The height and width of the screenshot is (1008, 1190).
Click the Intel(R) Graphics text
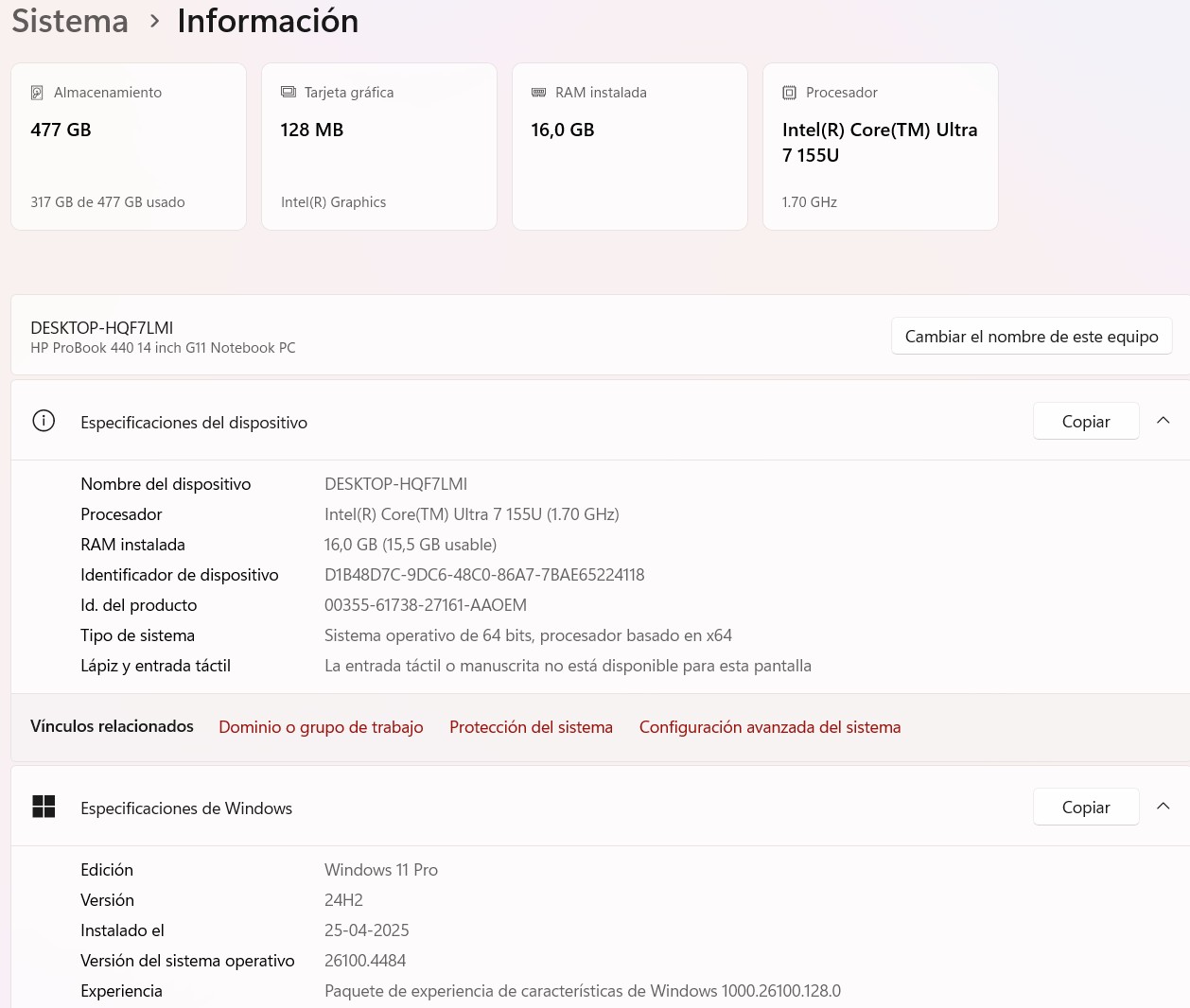333,202
